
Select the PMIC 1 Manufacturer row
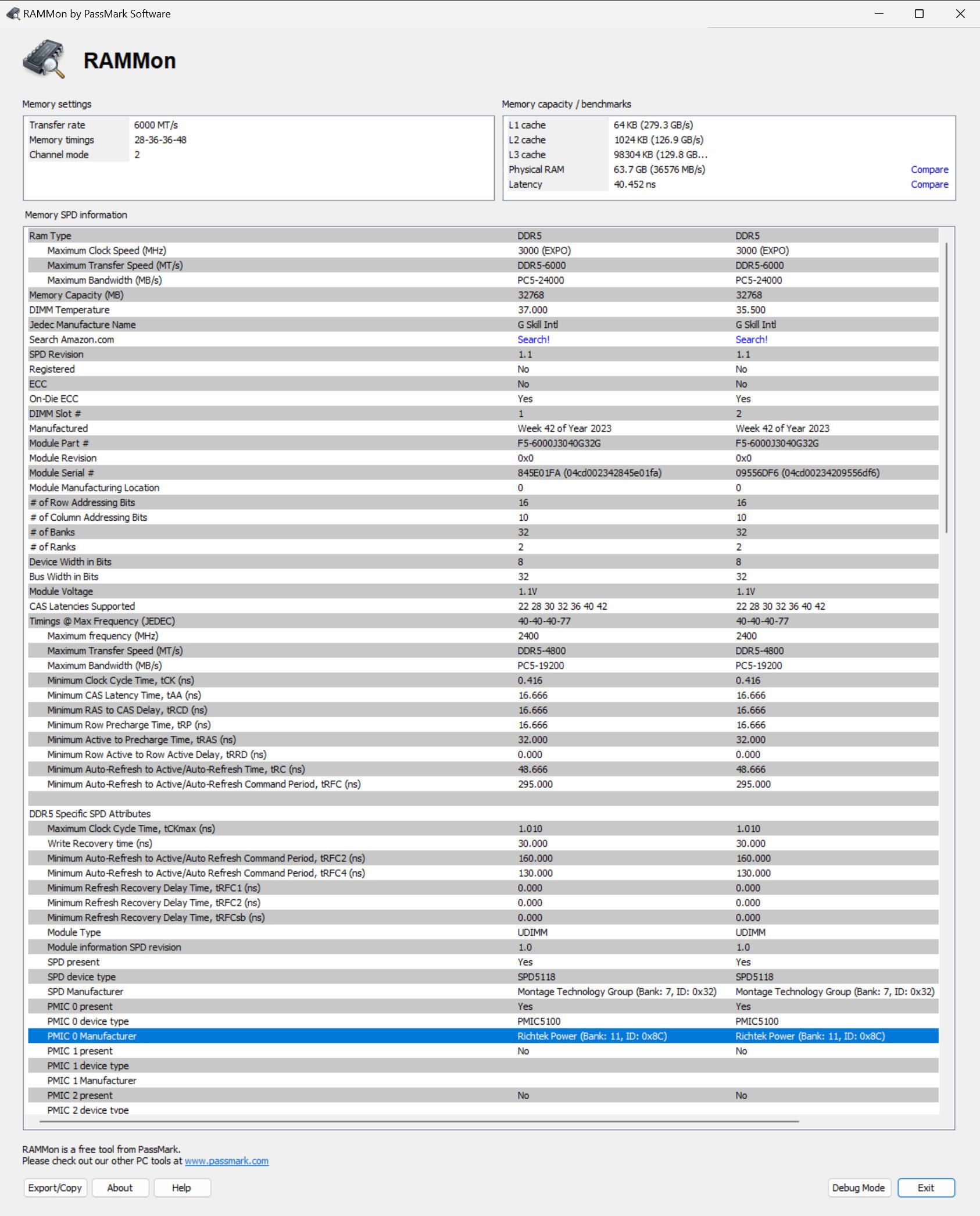[x=483, y=1081]
